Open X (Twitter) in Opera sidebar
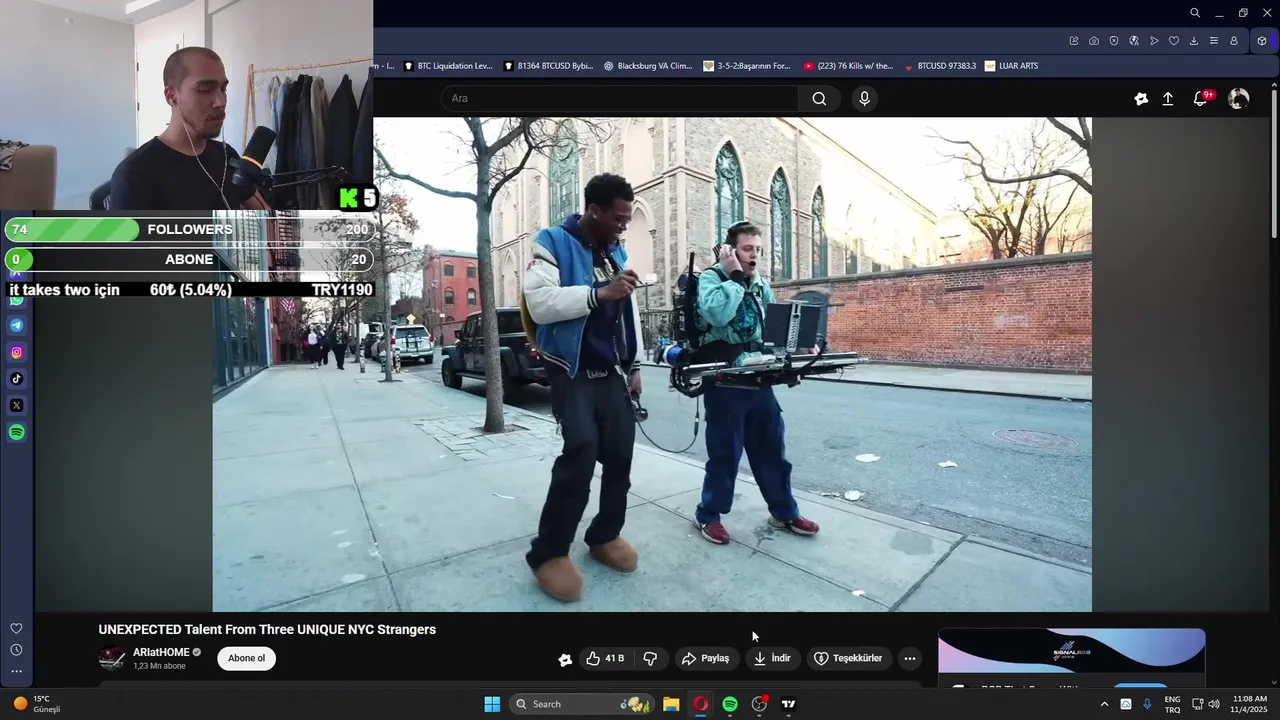Viewport: 1280px width, 720px height. coord(17,406)
